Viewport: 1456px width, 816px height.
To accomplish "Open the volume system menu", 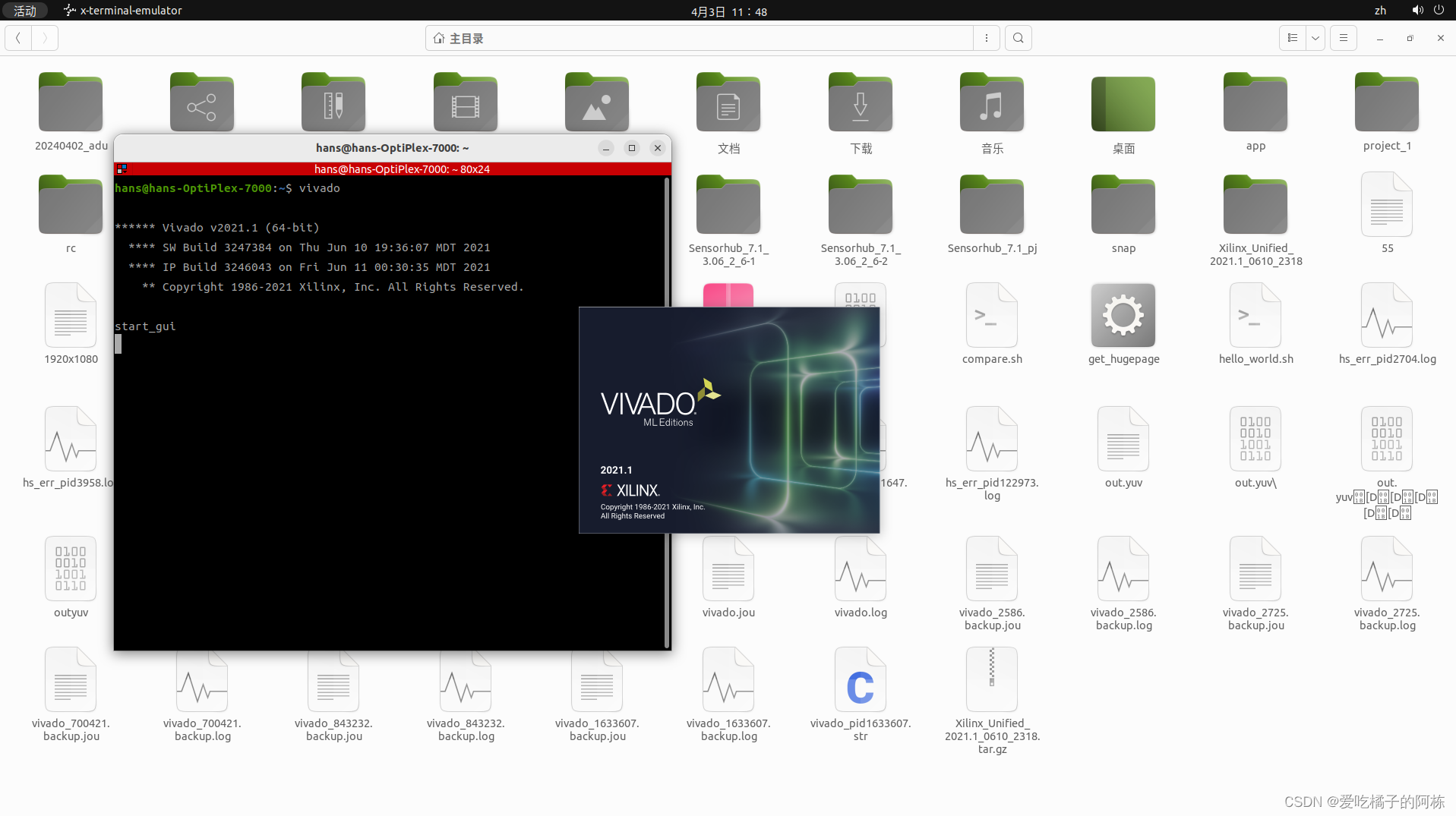I will click(x=1417, y=11).
